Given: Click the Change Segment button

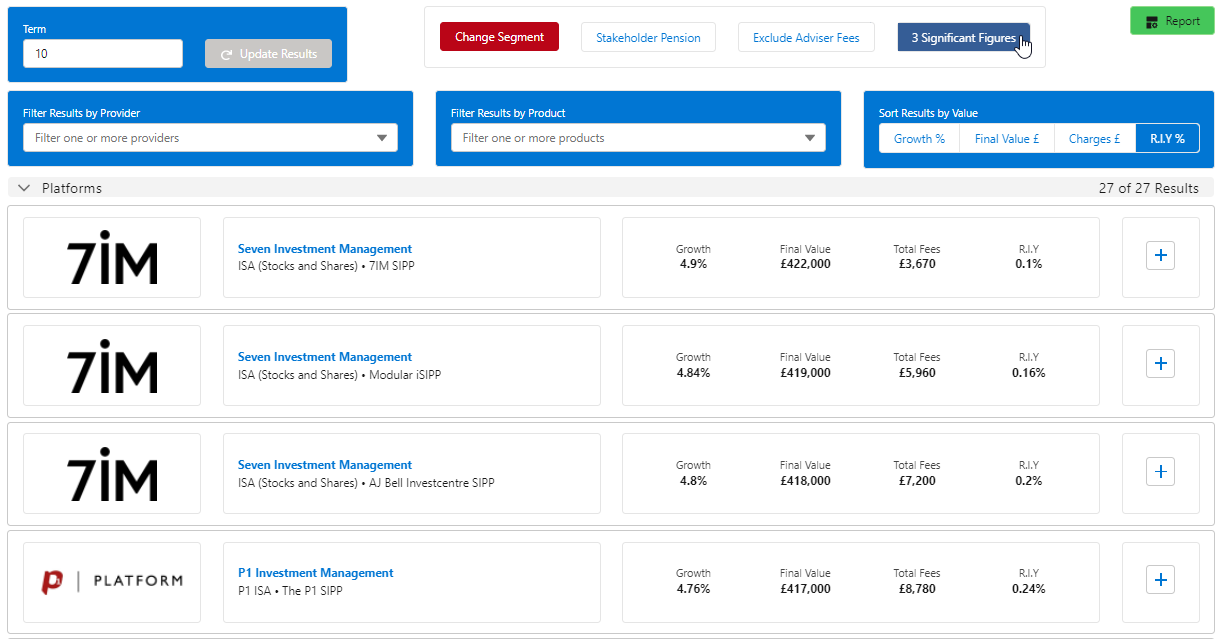Looking at the screenshot, I should click(x=499, y=37).
